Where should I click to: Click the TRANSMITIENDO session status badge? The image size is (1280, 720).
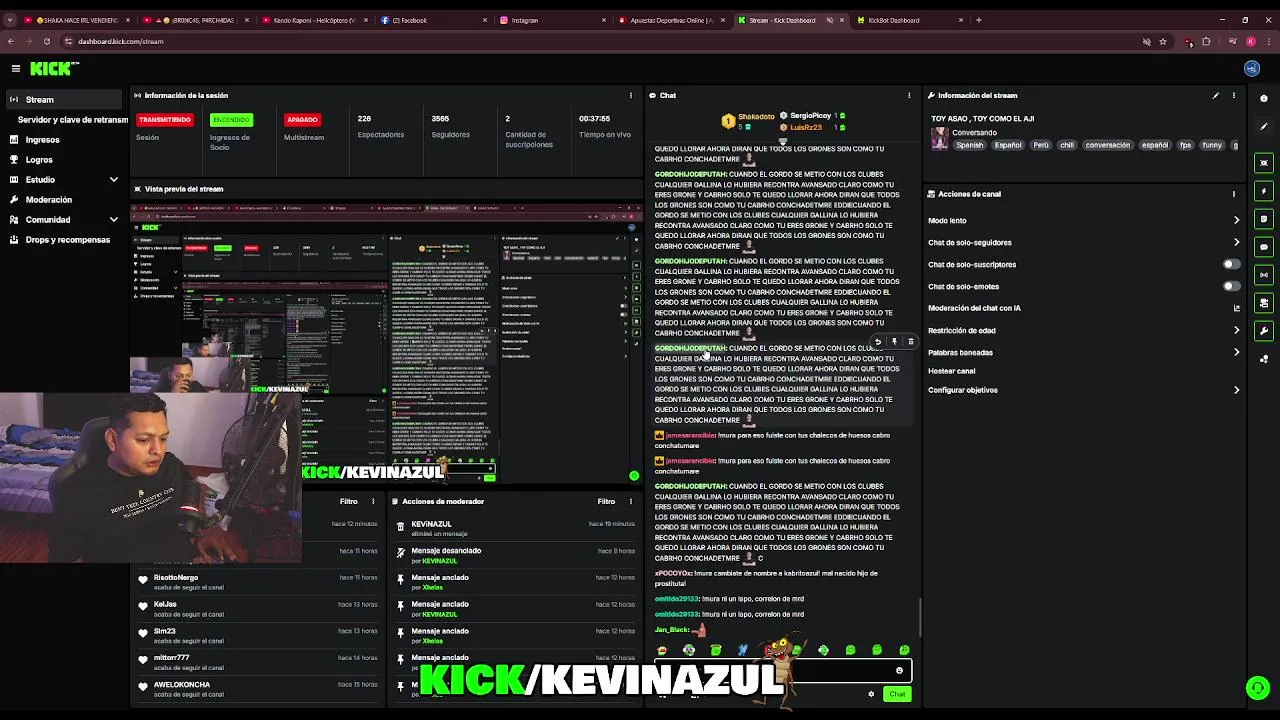(x=165, y=120)
